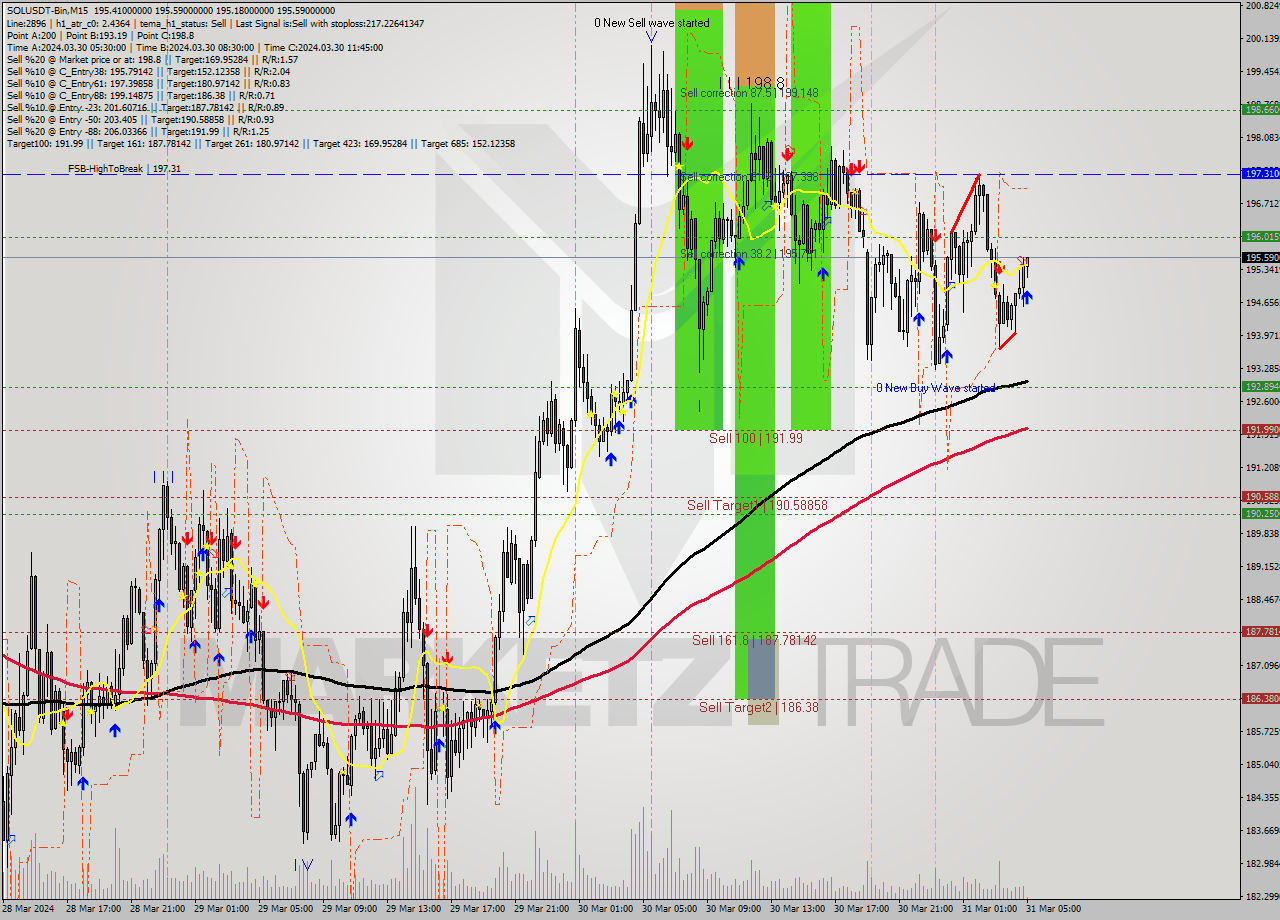This screenshot has width=1280, height=920.
Task: Click the current price tag 195.590
Action: click(x=1260, y=257)
